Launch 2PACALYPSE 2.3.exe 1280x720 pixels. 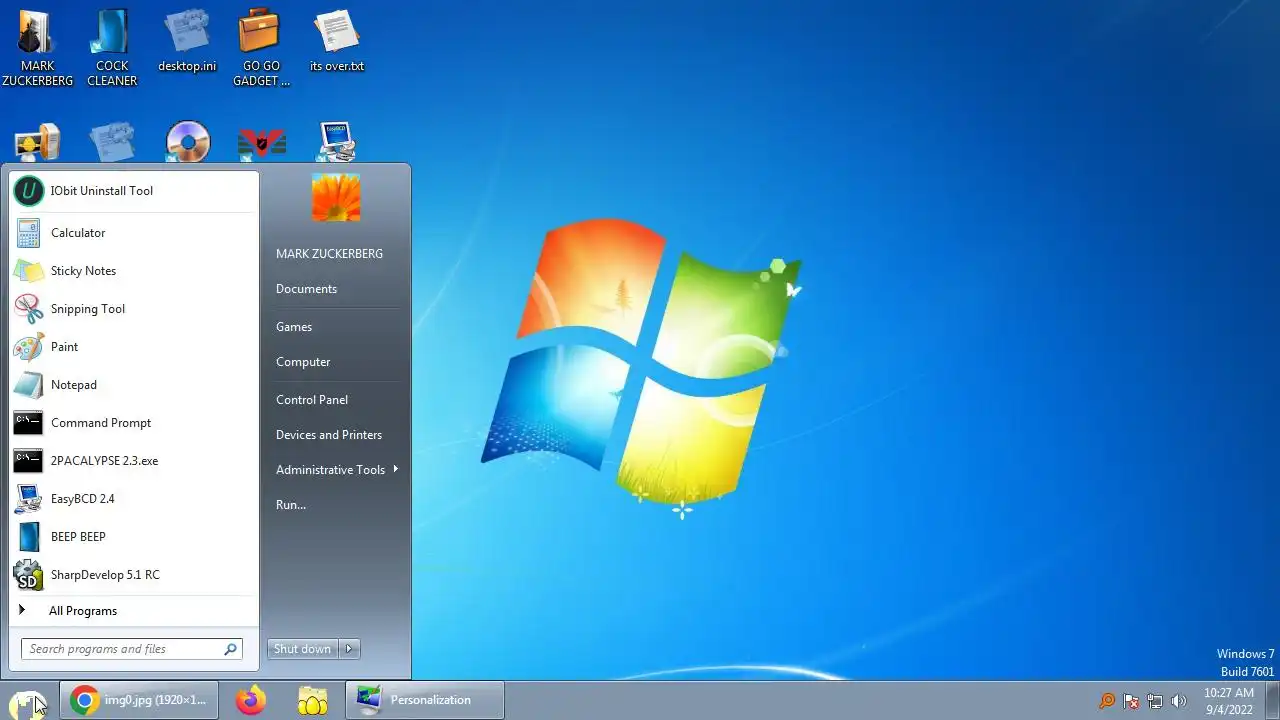tap(133, 461)
